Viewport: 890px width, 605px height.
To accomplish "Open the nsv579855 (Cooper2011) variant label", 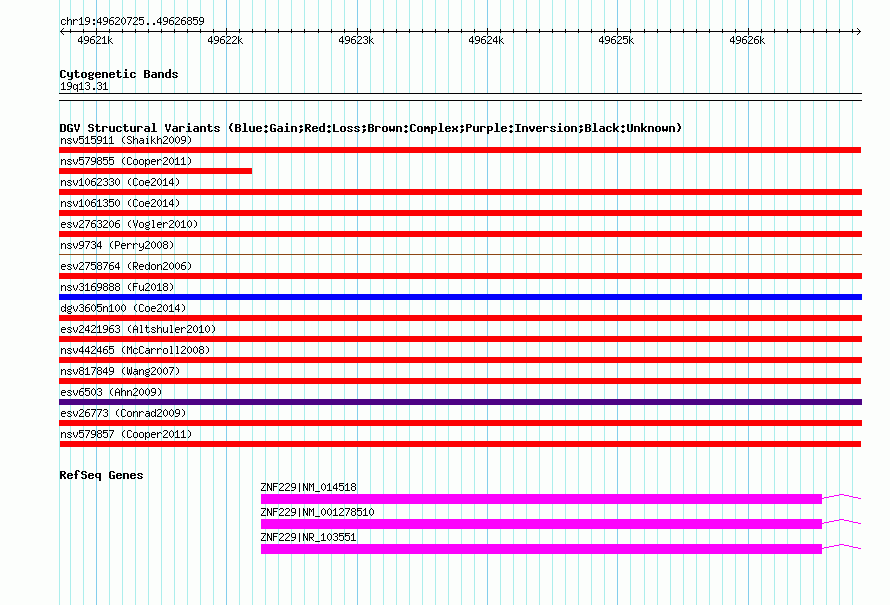I will [x=126, y=161].
